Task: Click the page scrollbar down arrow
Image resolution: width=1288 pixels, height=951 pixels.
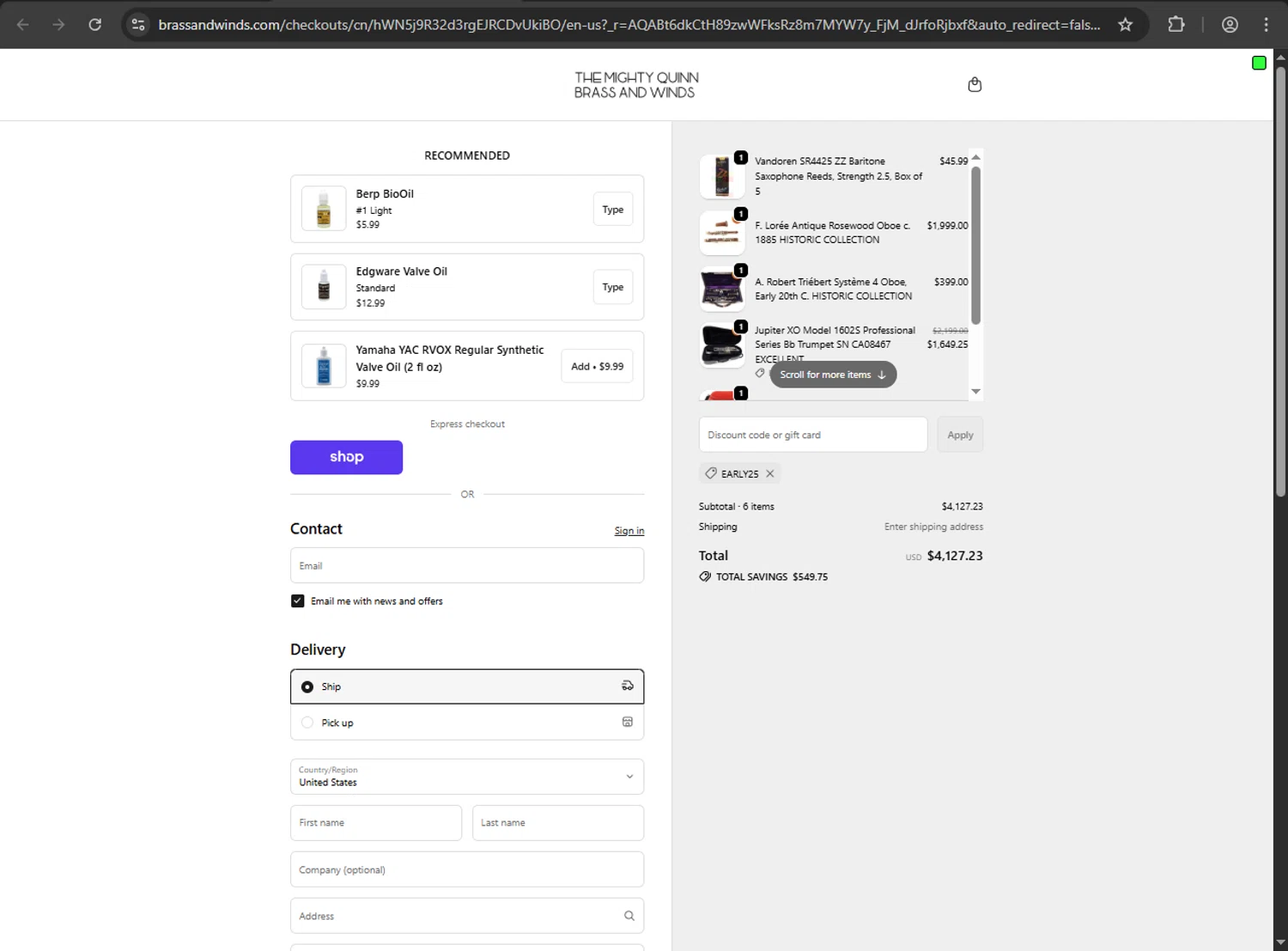Action: pyautogui.click(x=1280, y=943)
